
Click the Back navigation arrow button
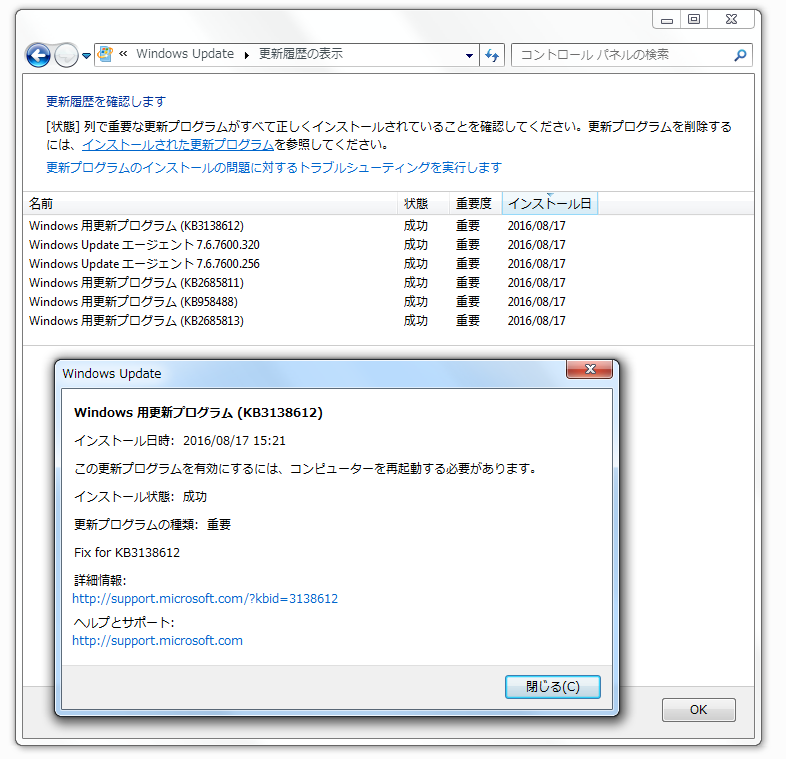[x=39, y=56]
